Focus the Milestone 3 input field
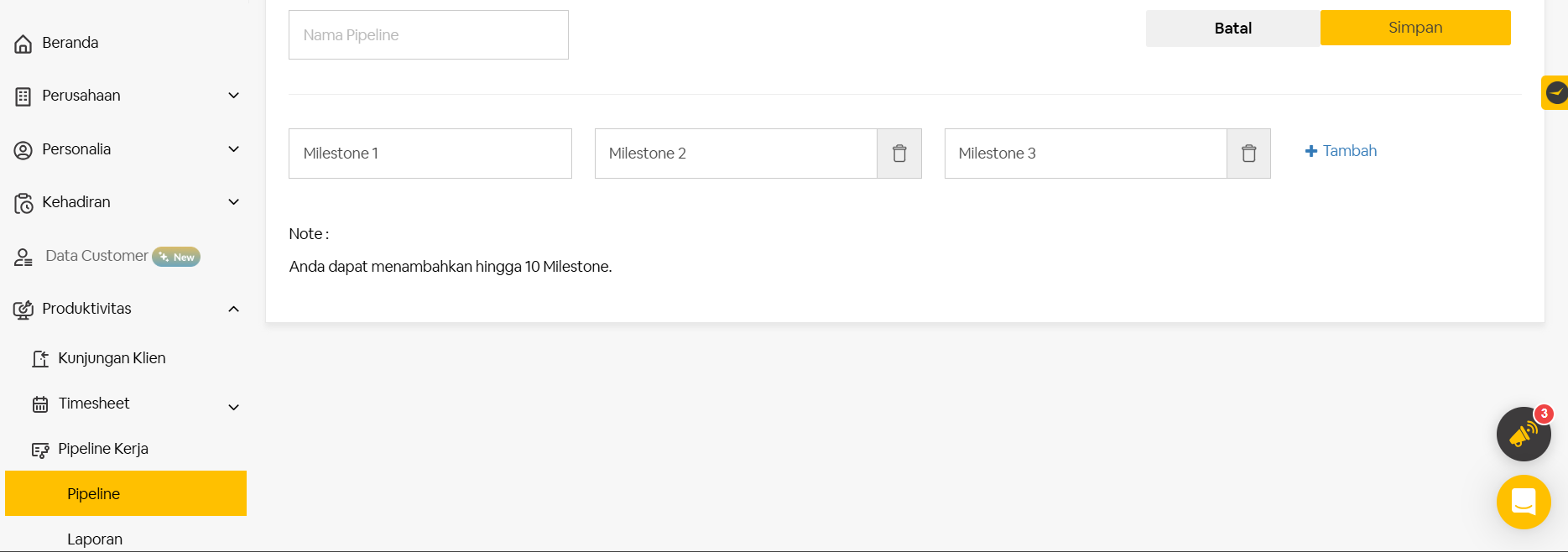 tap(1086, 154)
